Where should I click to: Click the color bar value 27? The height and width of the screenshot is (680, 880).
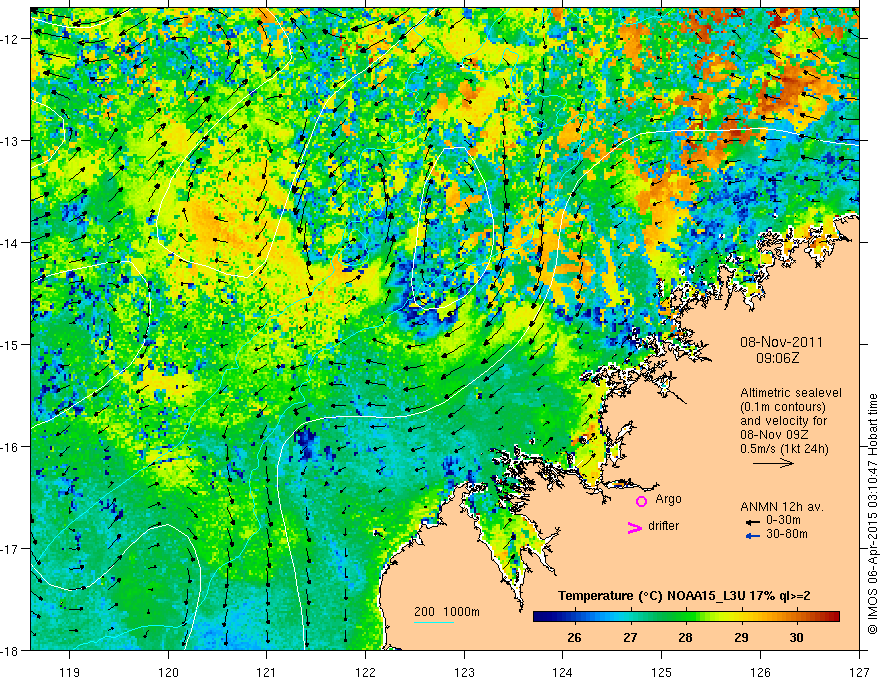(x=630, y=637)
